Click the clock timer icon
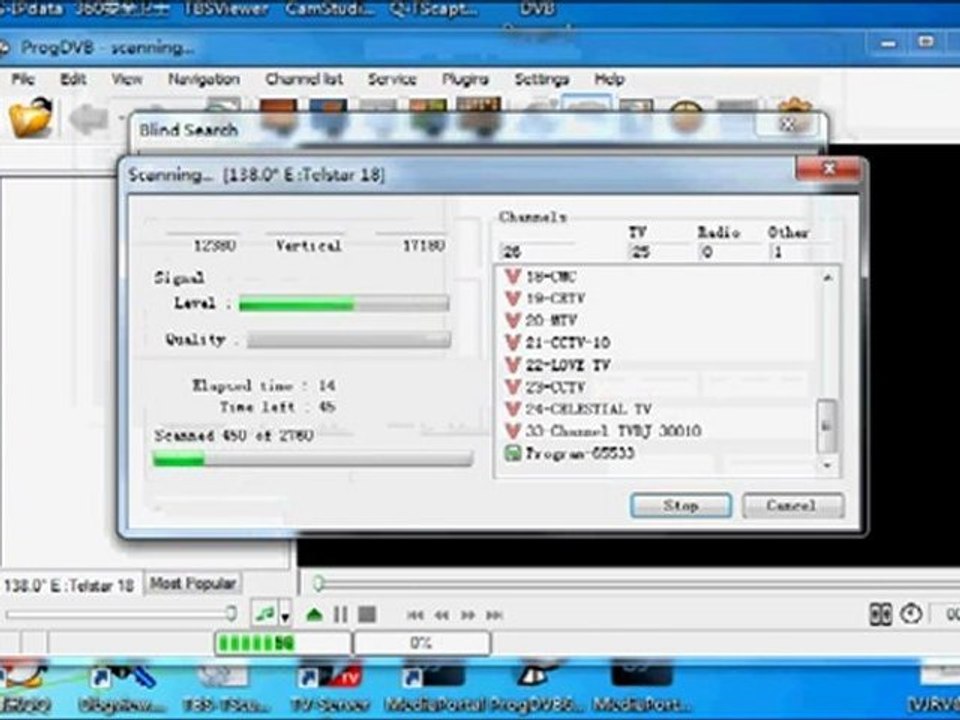 pyautogui.click(x=911, y=614)
